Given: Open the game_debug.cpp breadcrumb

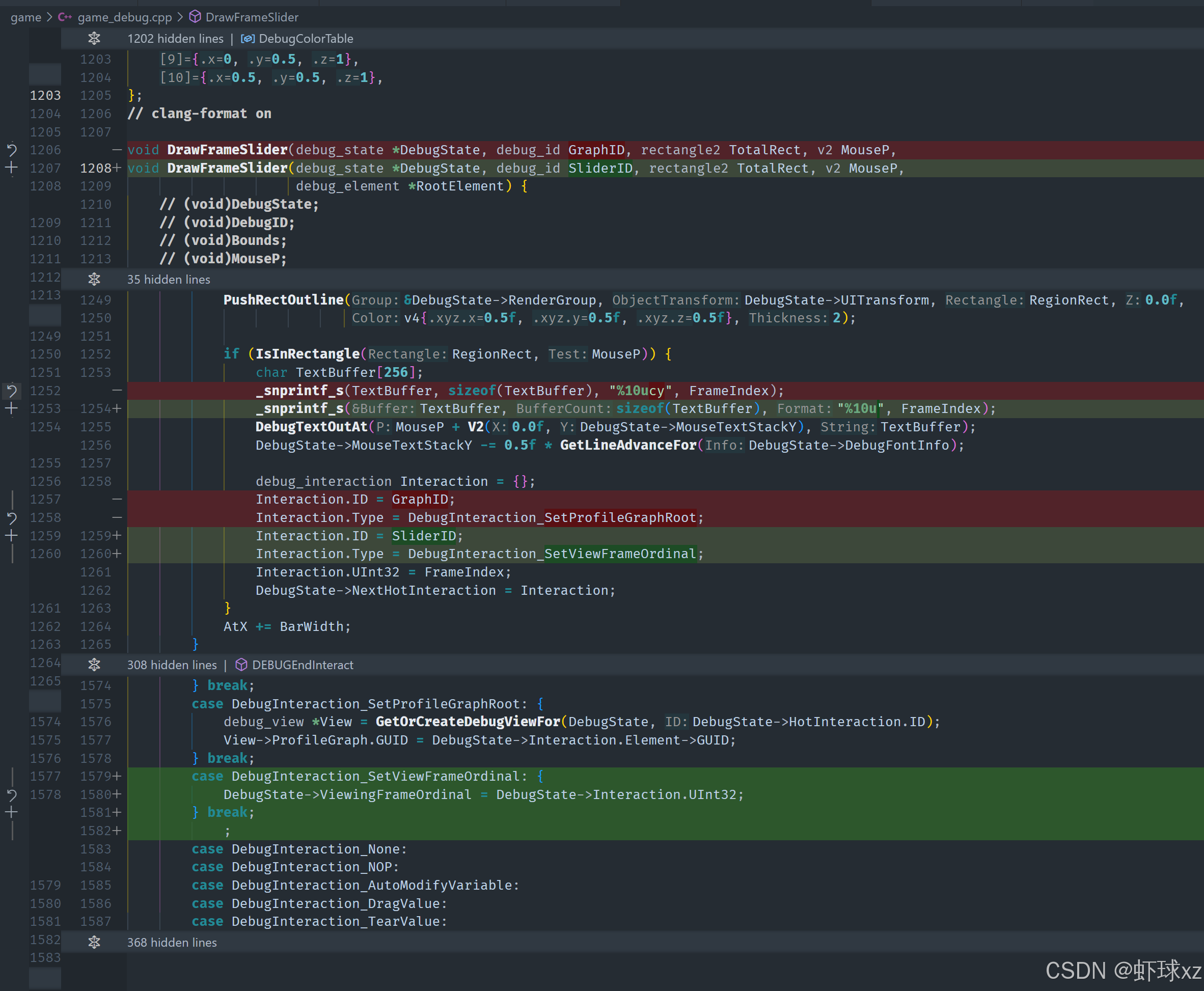Looking at the screenshot, I should (124, 17).
